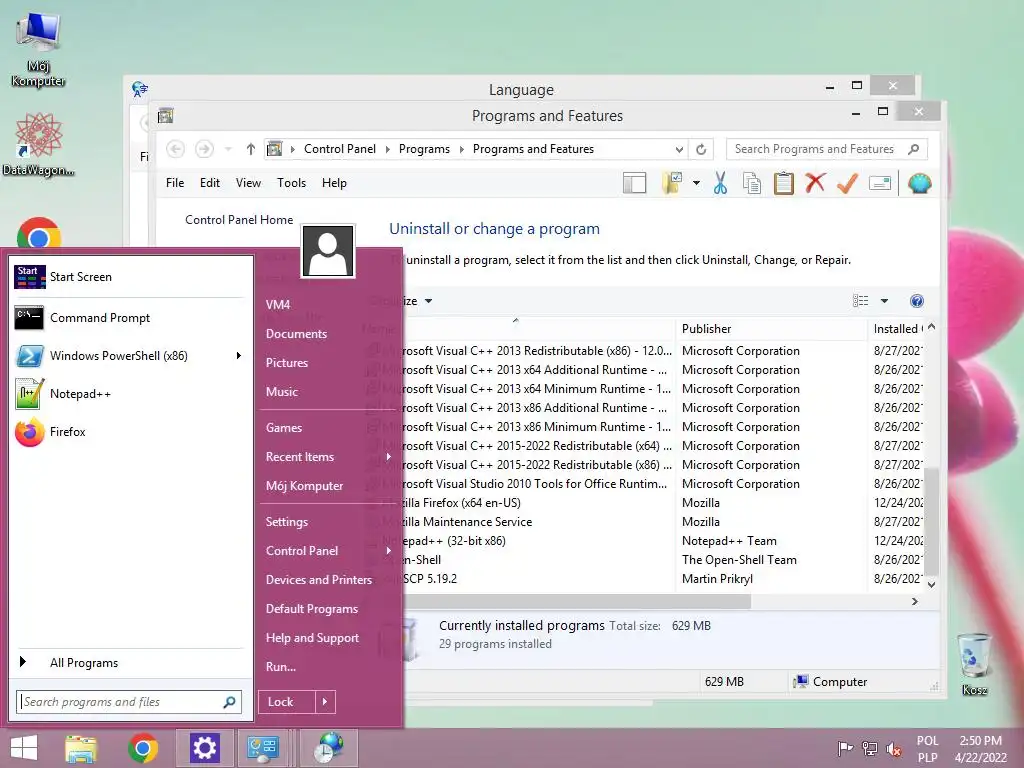
Task: Click the Back navigation arrow
Action: point(175,150)
